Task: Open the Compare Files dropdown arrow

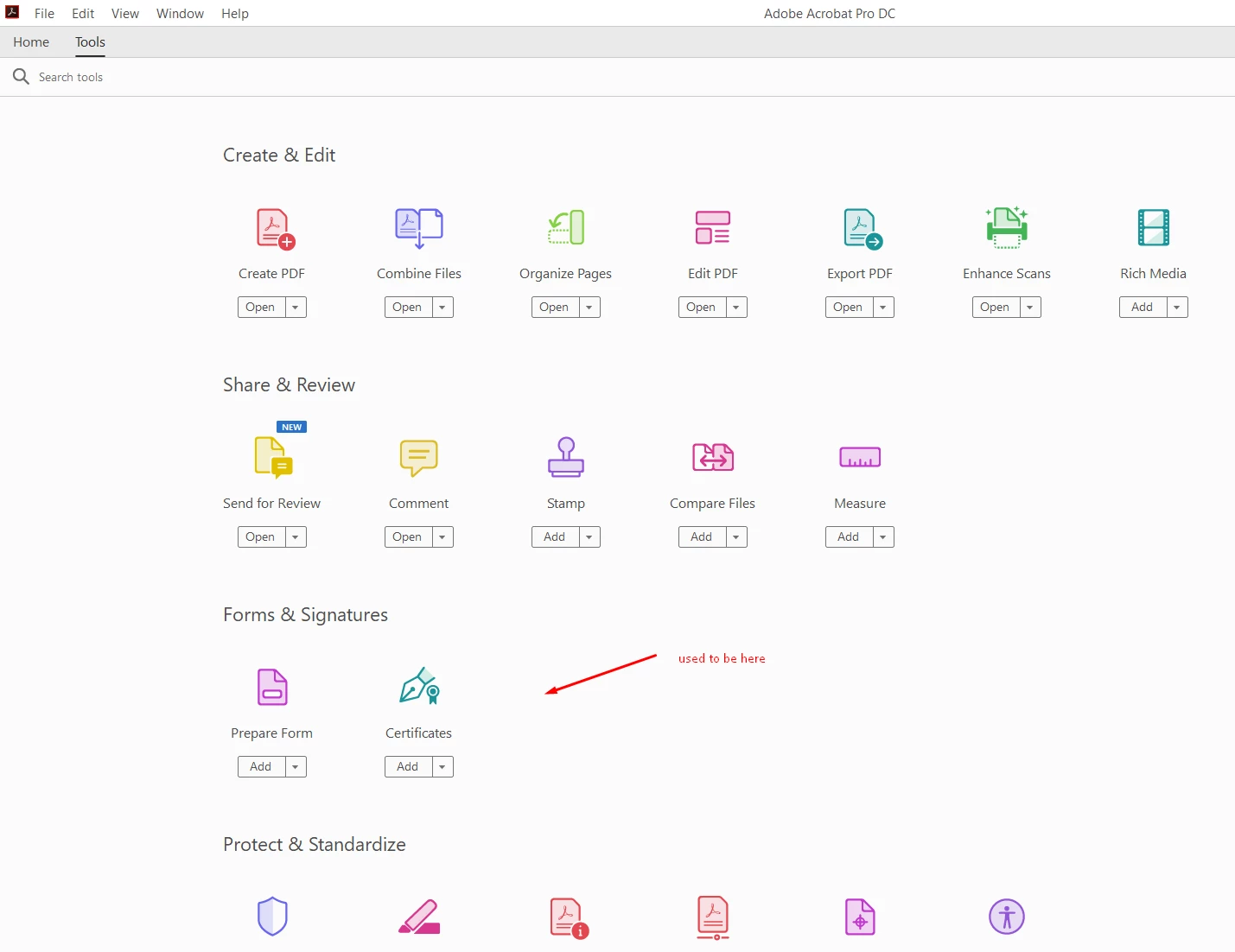Action: coord(736,536)
